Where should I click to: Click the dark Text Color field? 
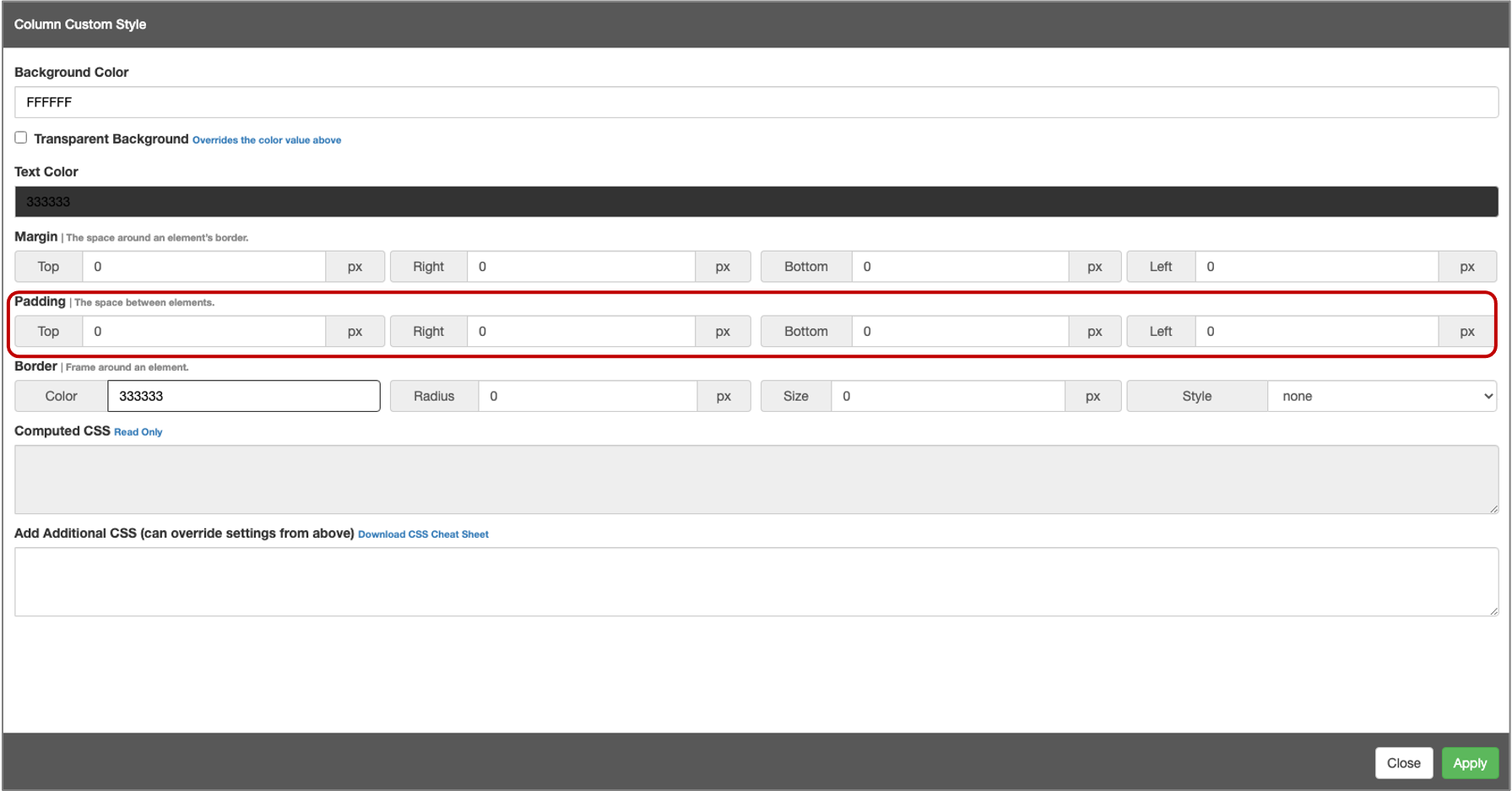tap(756, 202)
